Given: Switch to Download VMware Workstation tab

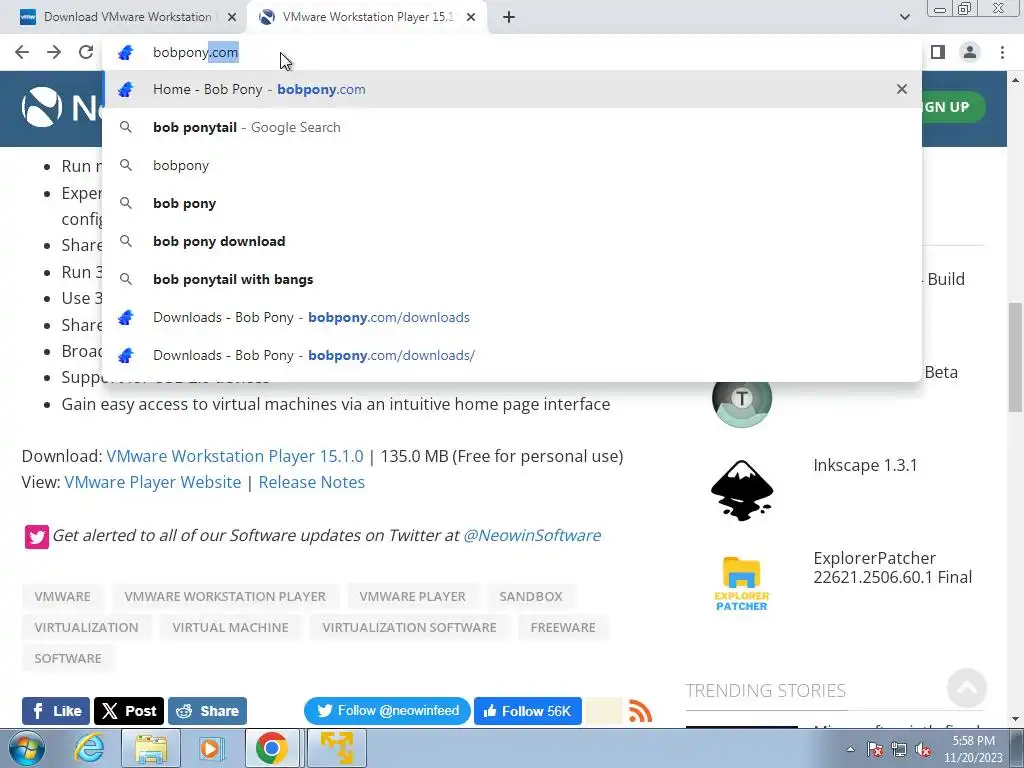Looking at the screenshot, I should [124, 17].
